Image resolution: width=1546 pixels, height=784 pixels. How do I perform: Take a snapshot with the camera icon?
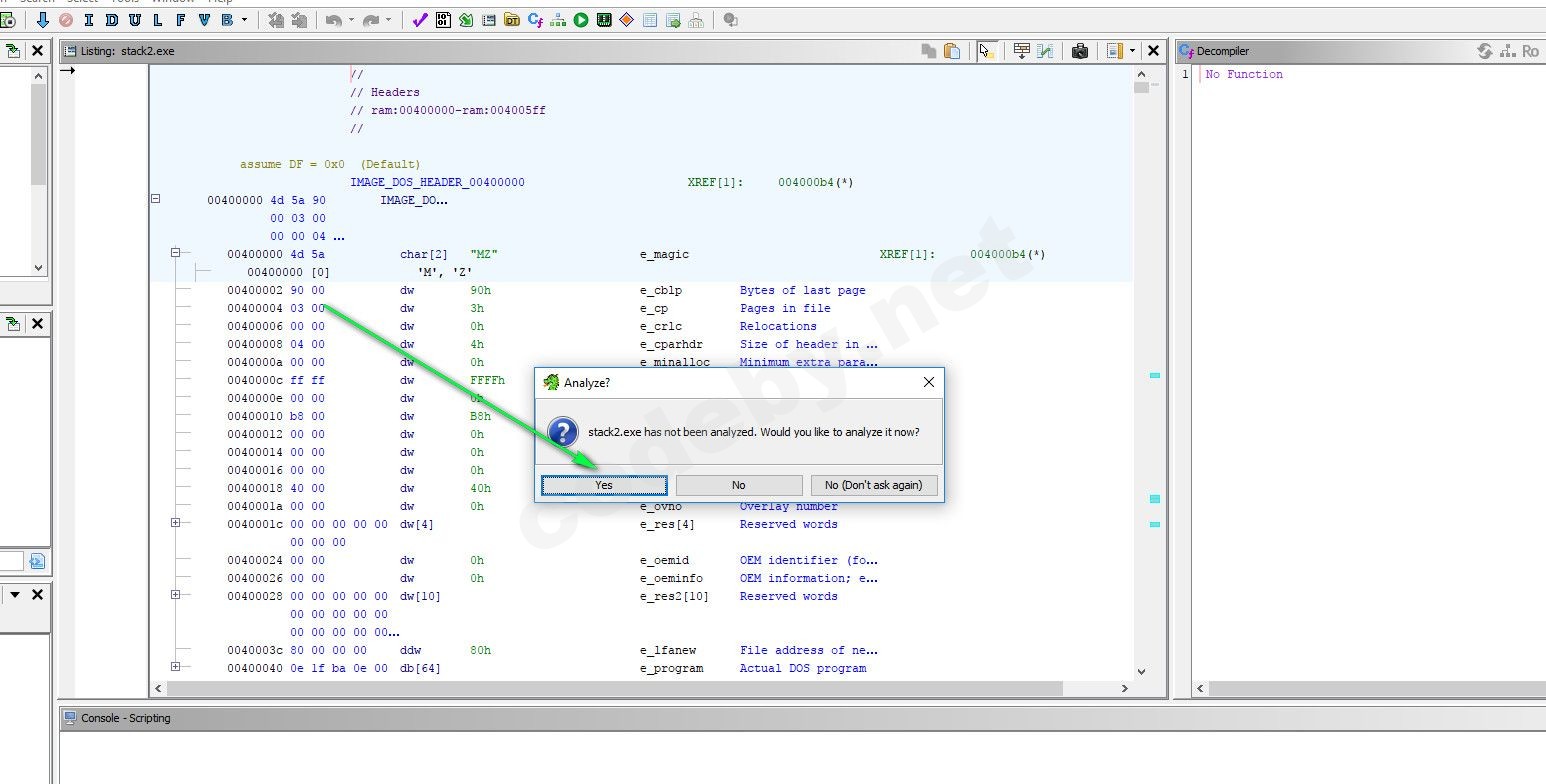pyautogui.click(x=1080, y=51)
